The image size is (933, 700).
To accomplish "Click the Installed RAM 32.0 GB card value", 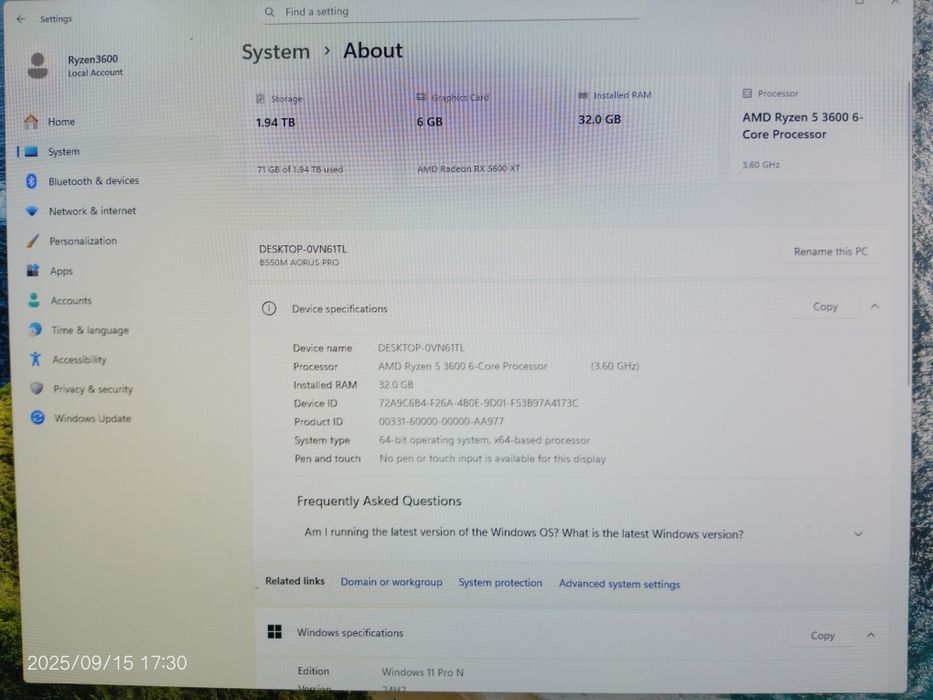I will coord(599,120).
